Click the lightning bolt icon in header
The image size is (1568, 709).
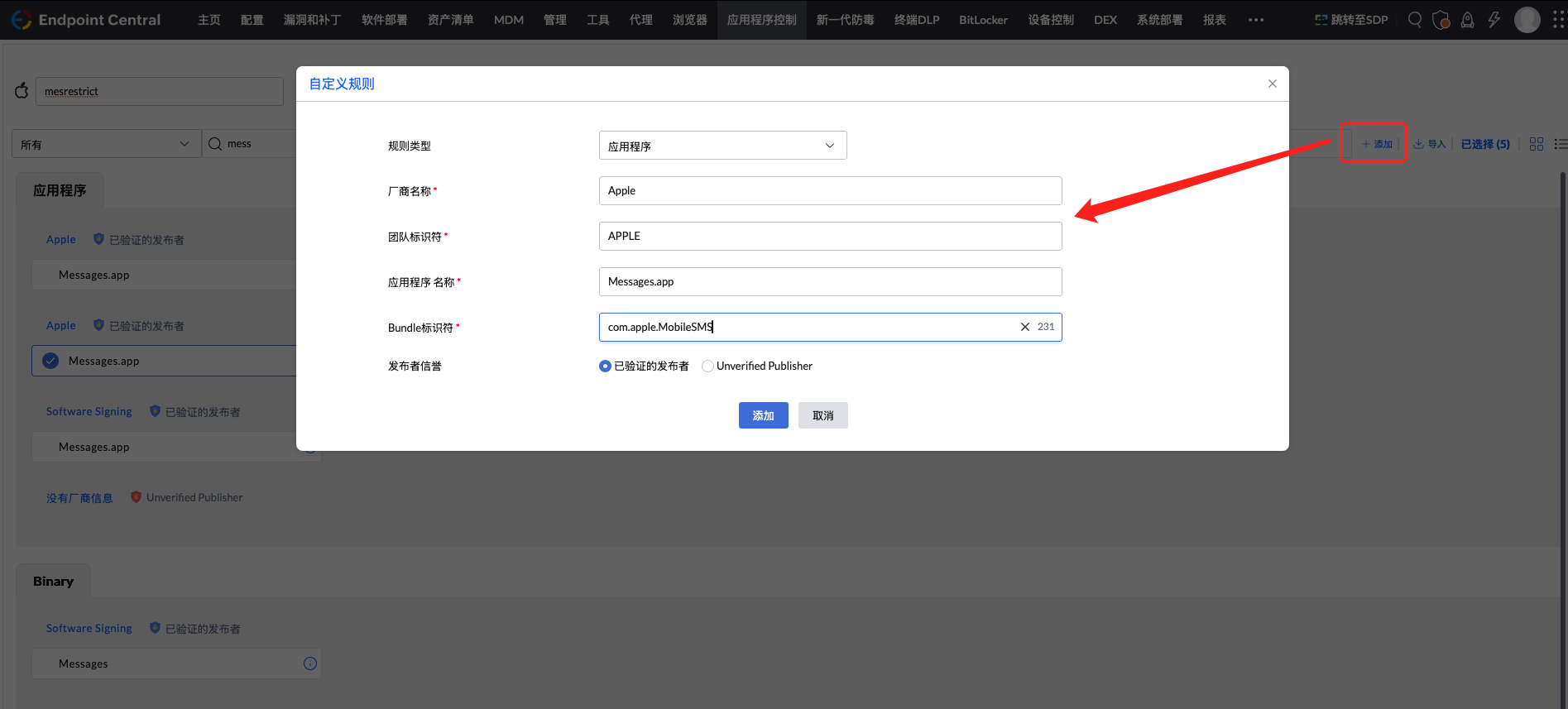click(x=1494, y=20)
